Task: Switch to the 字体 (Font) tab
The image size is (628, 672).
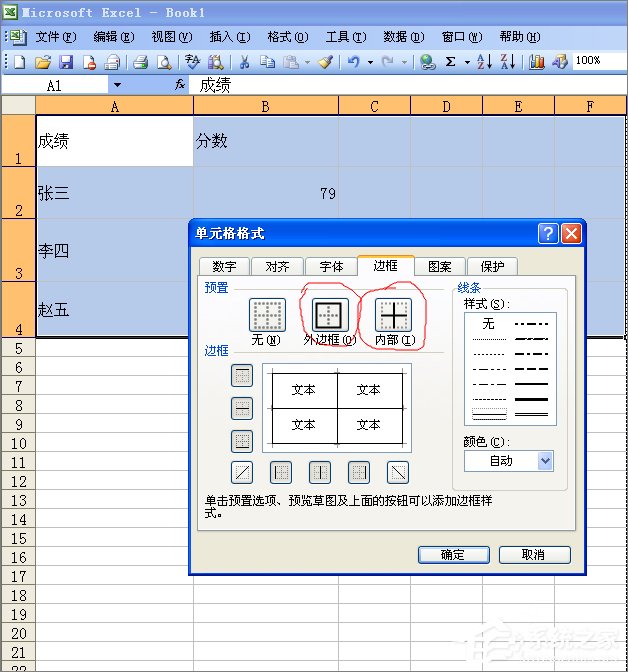Action: pos(331,267)
